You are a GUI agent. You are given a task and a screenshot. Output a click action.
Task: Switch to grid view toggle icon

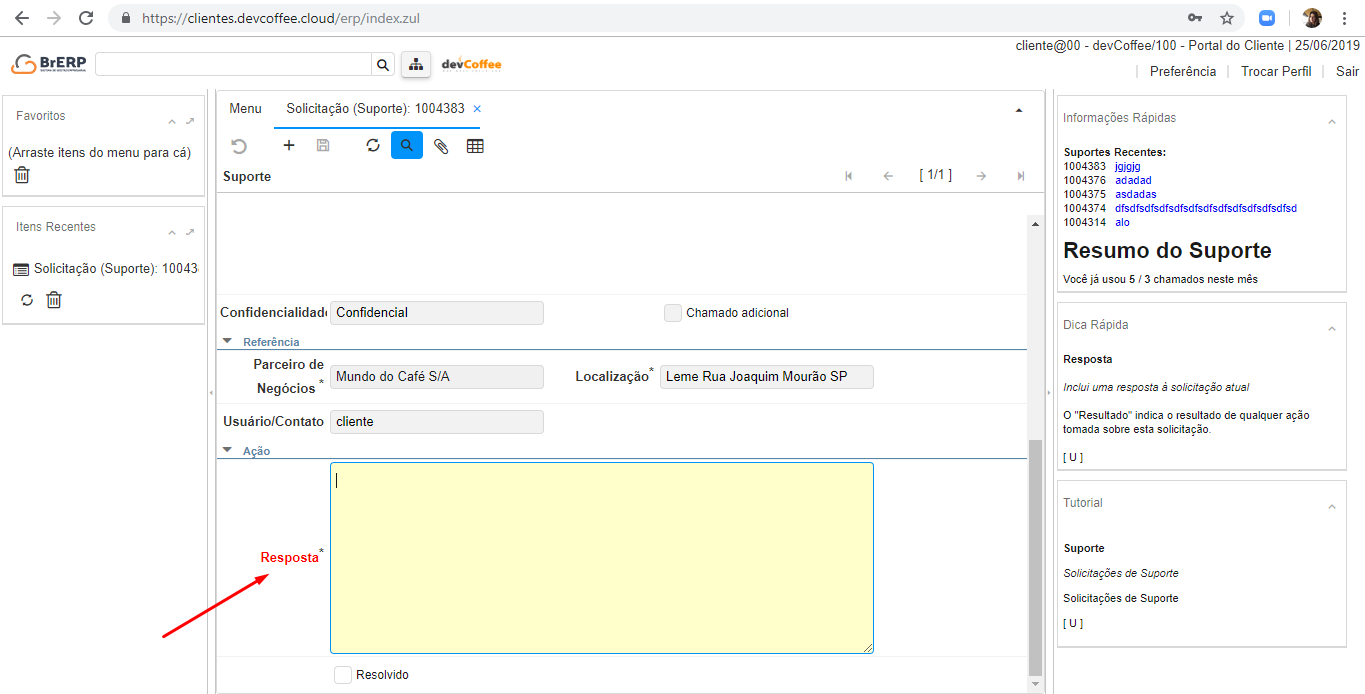click(475, 146)
